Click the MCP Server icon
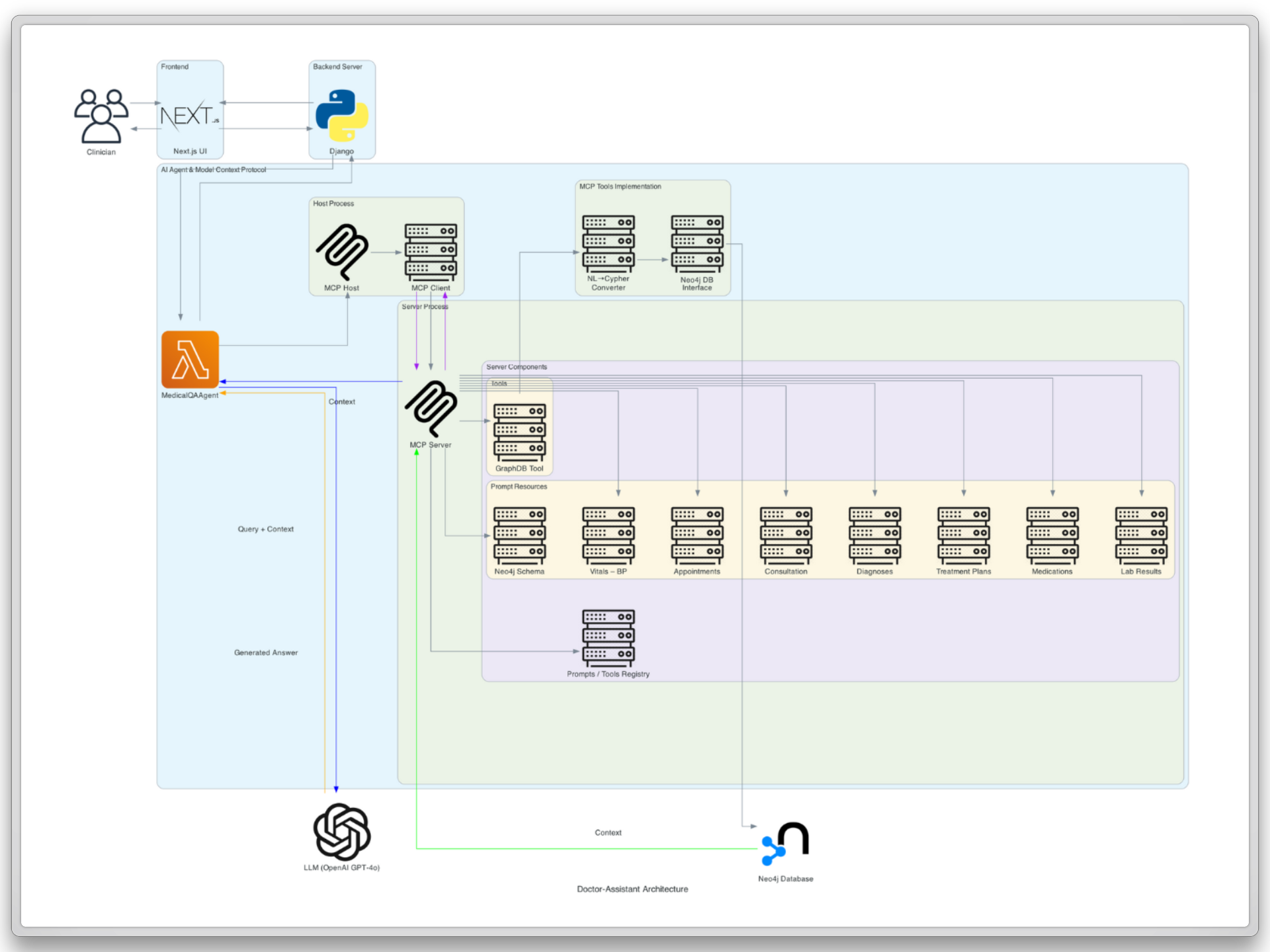The image size is (1270, 952). click(x=431, y=409)
